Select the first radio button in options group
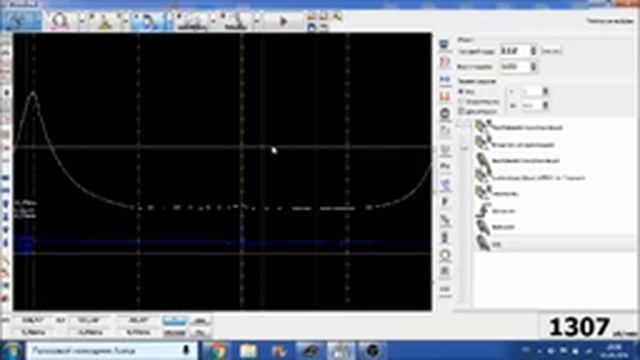Viewport: 640px width, 360px height. (x=461, y=91)
